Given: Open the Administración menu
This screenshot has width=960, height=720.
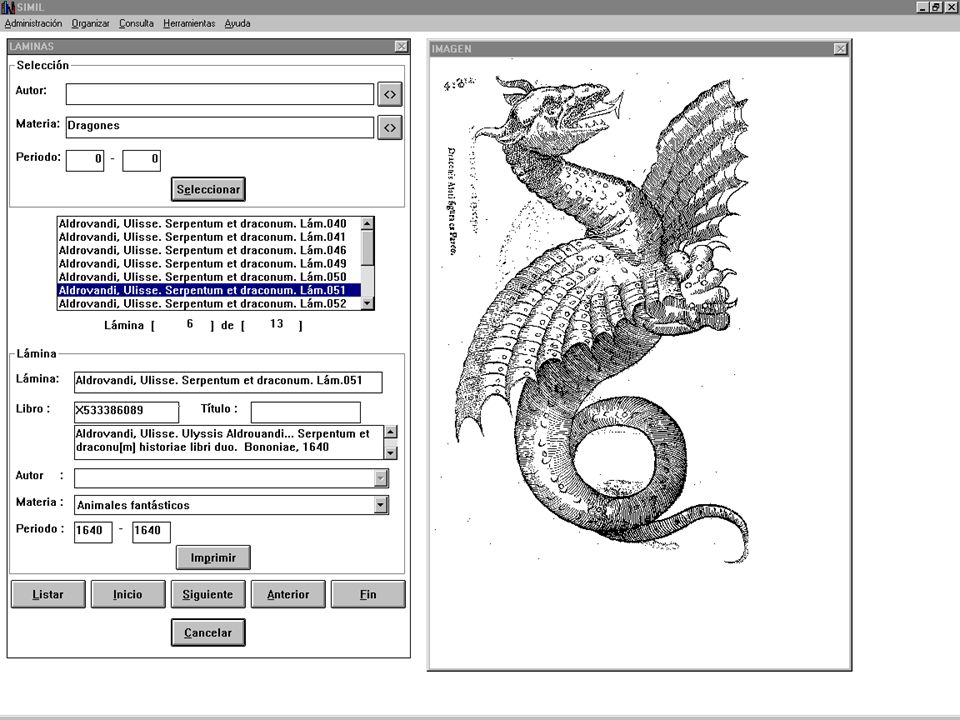Looking at the screenshot, I should pos(33,23).
